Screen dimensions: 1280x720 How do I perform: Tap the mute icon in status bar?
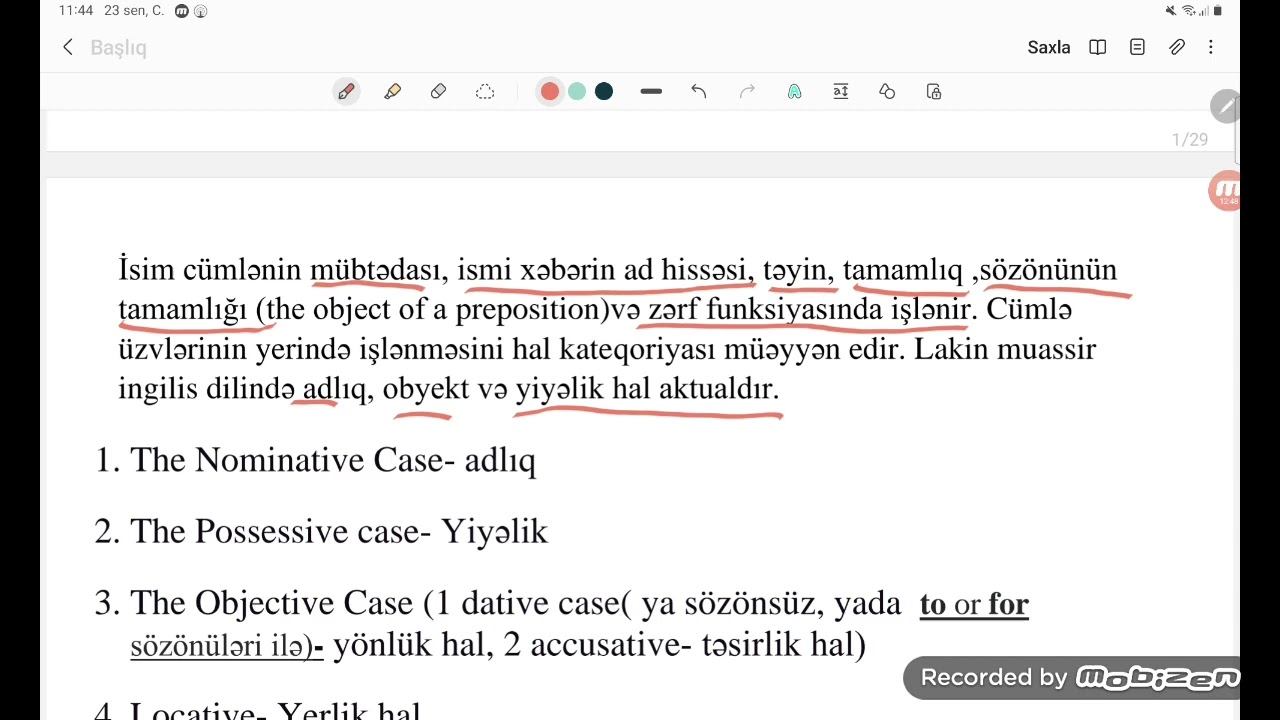coord(1171,11)
